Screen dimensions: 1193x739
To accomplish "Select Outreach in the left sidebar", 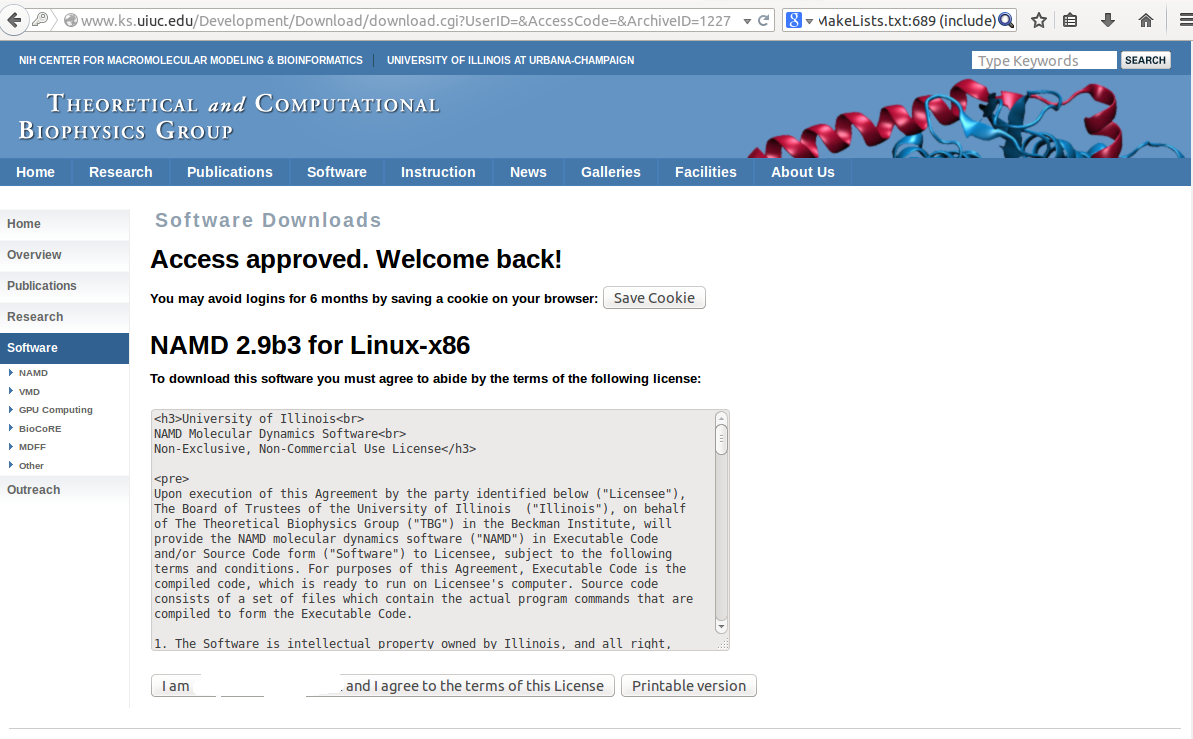I will tap(34, 490).
